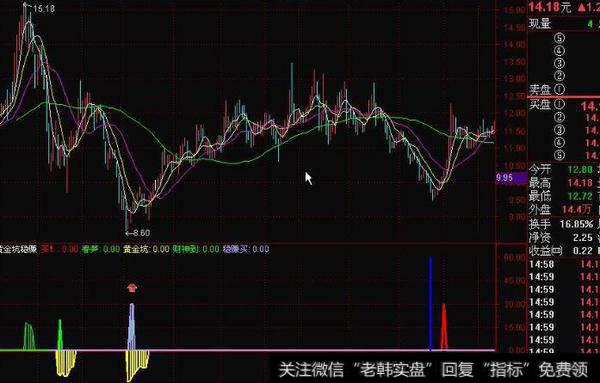
Task: Click the current price 14.18元 header
Action: click(550, 7)
